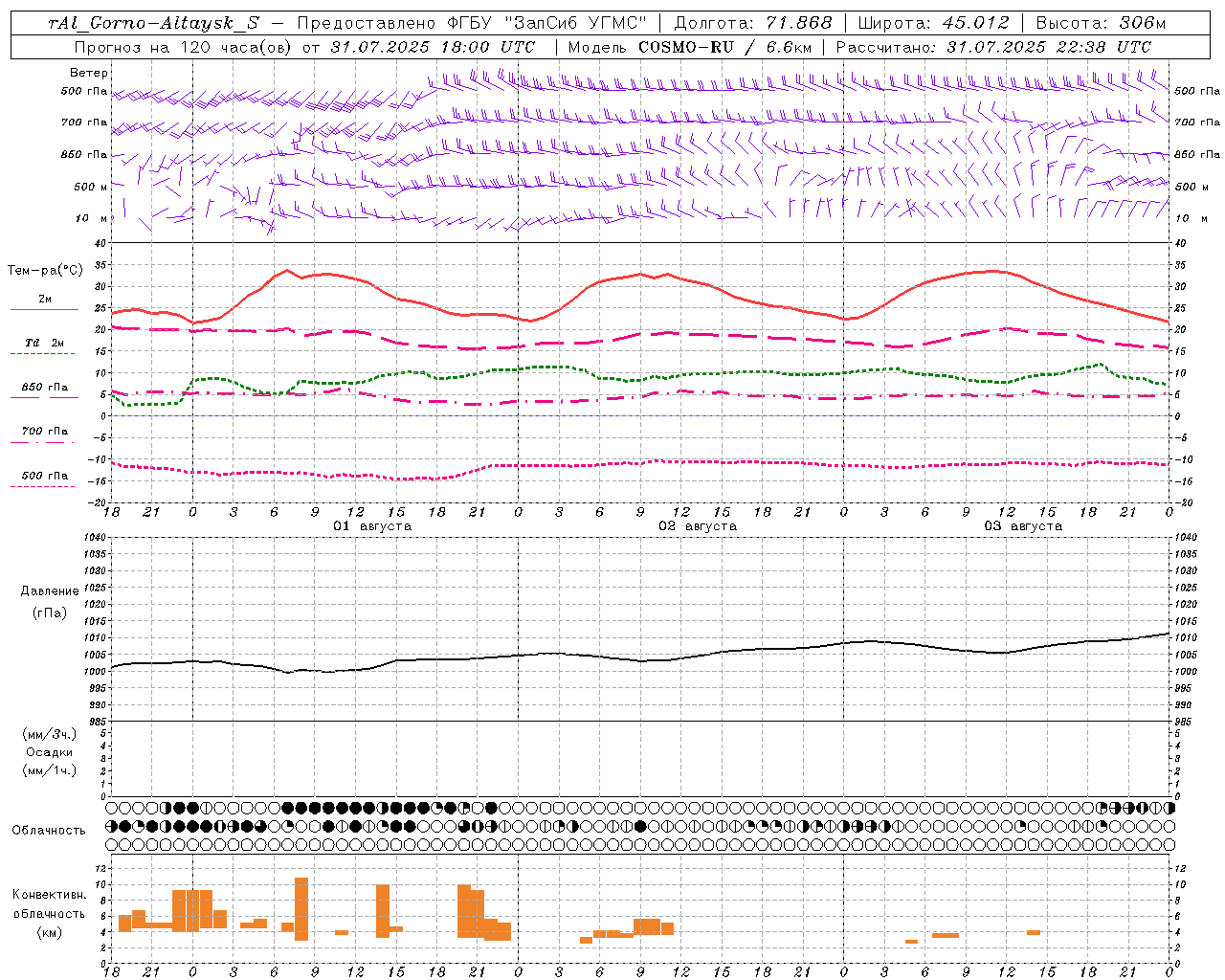Screen dimensions: 1225x980
Task: Click the 03 августа date marker
Action: tap(1023, 526)
